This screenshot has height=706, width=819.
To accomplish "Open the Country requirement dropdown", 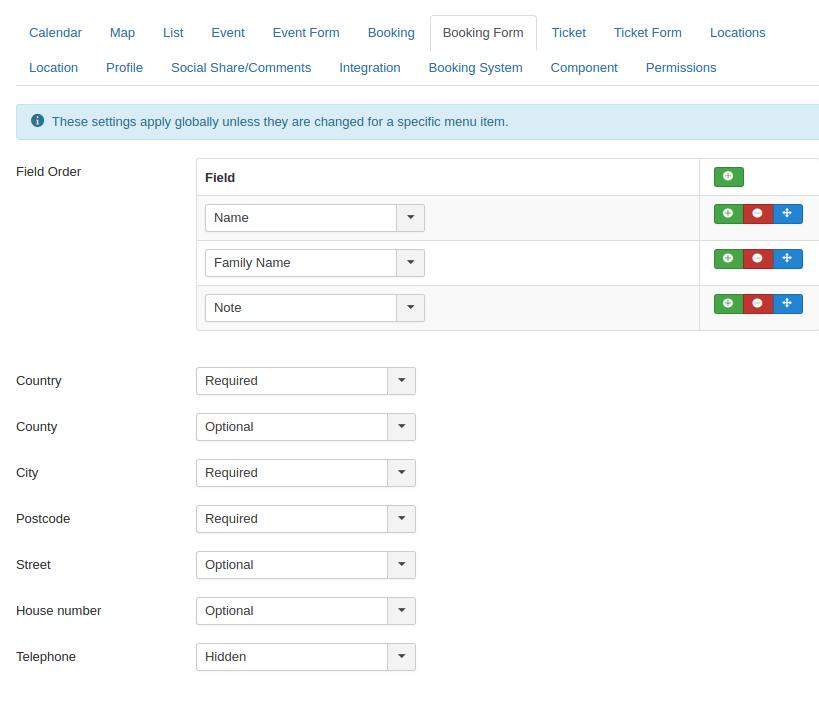I will pos(305,381).
